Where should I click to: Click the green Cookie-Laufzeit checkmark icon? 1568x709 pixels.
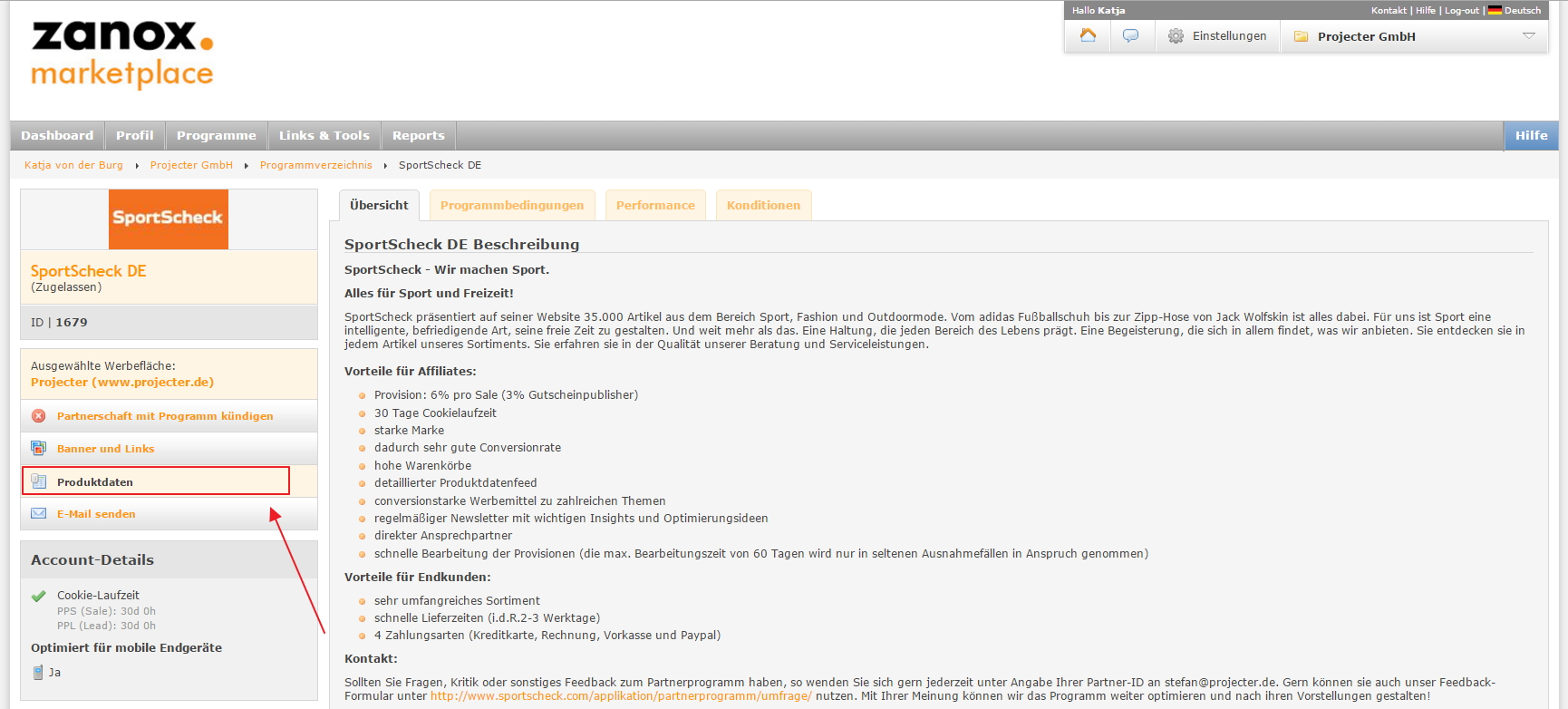tap(38, 596)
